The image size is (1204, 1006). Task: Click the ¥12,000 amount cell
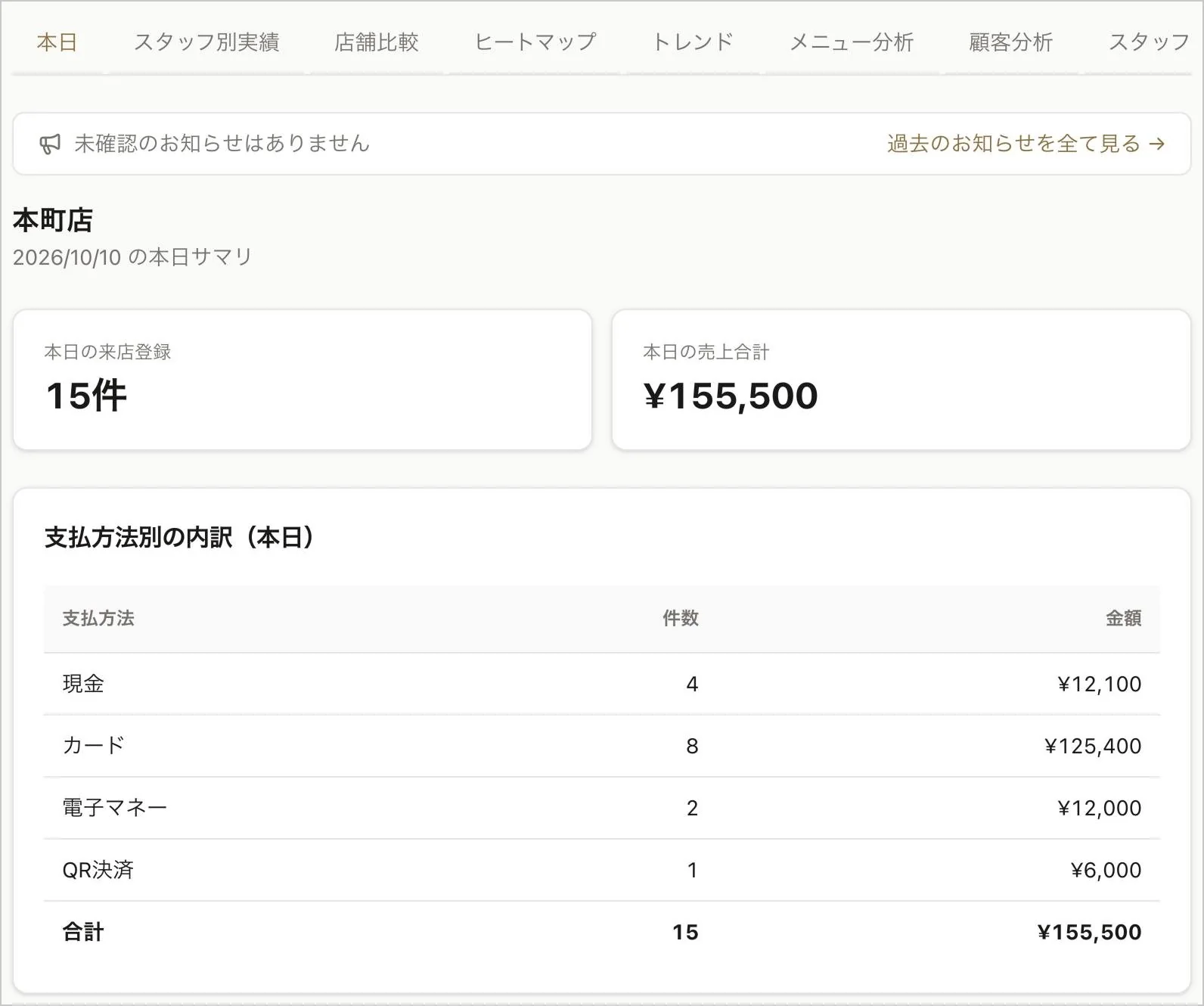[1100, 808]
